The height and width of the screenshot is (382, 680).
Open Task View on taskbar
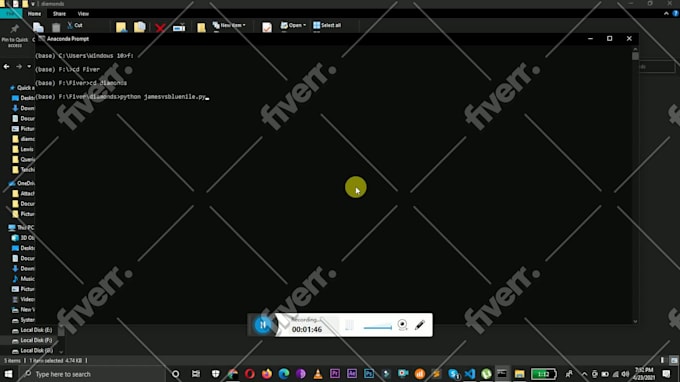point(196,374)
